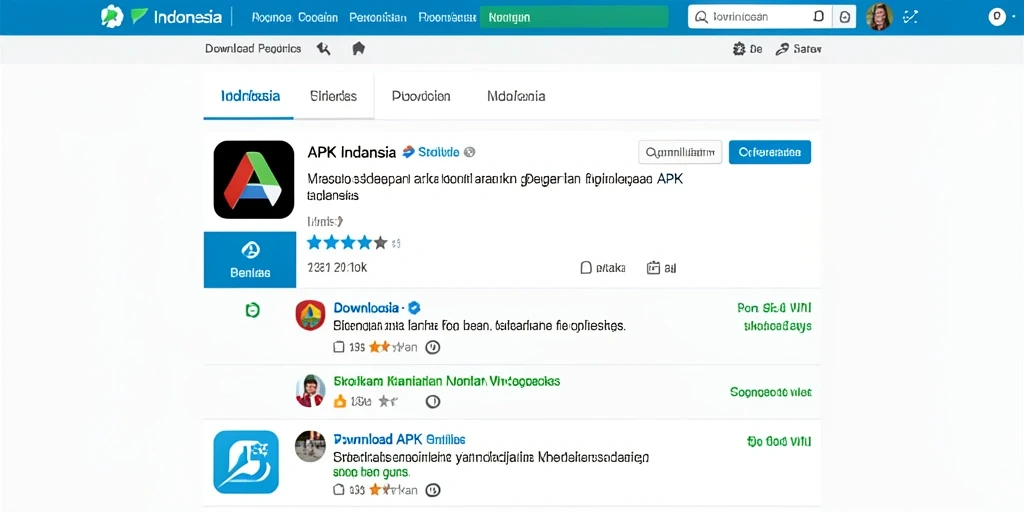Open the user profile avatar in header

point(879,17)
